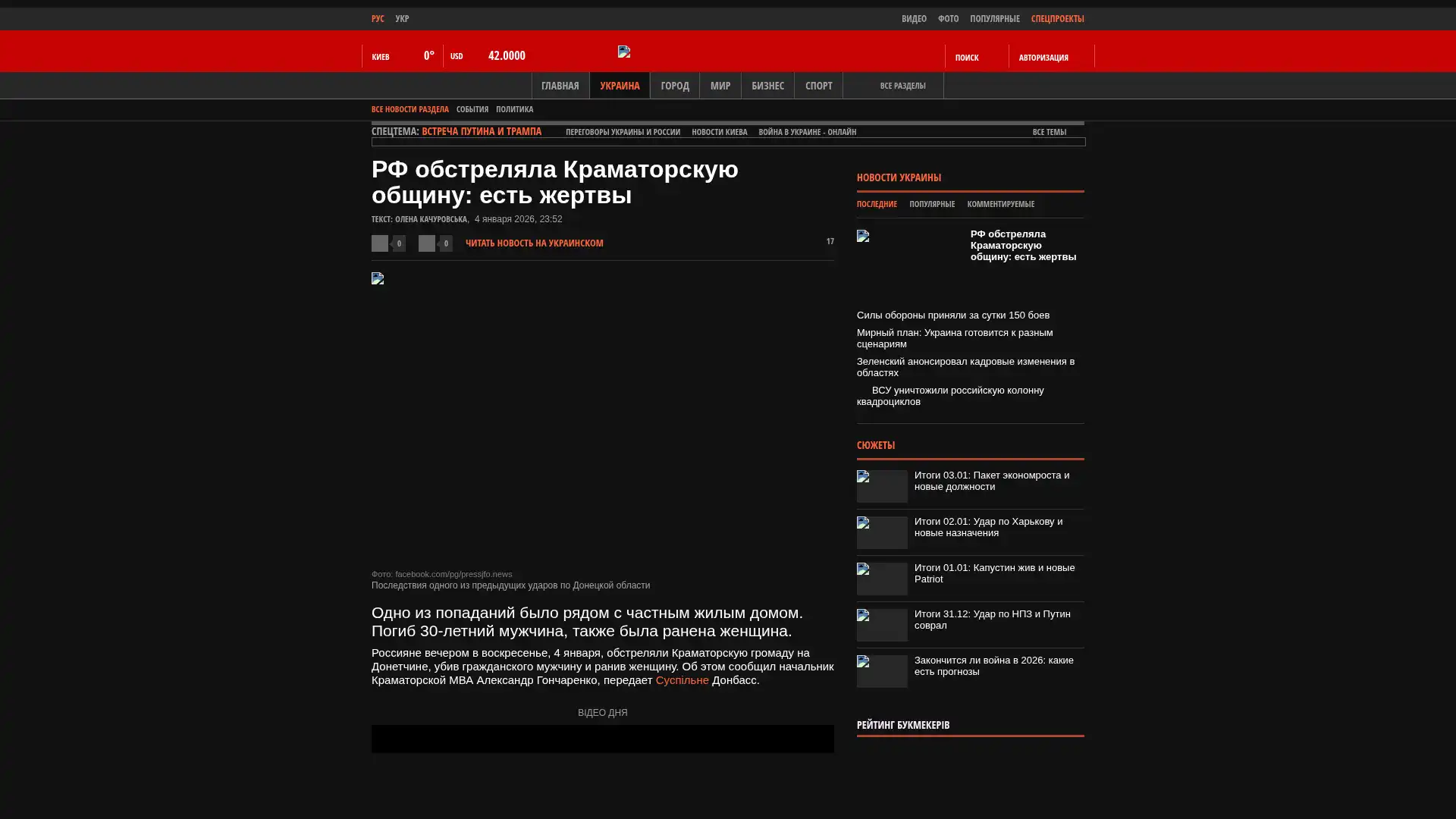The height and width of the screenshot is (819, 1456).
Task: Click the first gray share button
Action: click(380, 243)
